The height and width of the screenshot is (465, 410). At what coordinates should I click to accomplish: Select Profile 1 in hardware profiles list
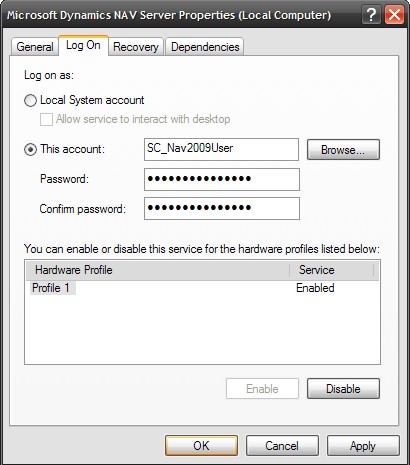click(51, 288)
